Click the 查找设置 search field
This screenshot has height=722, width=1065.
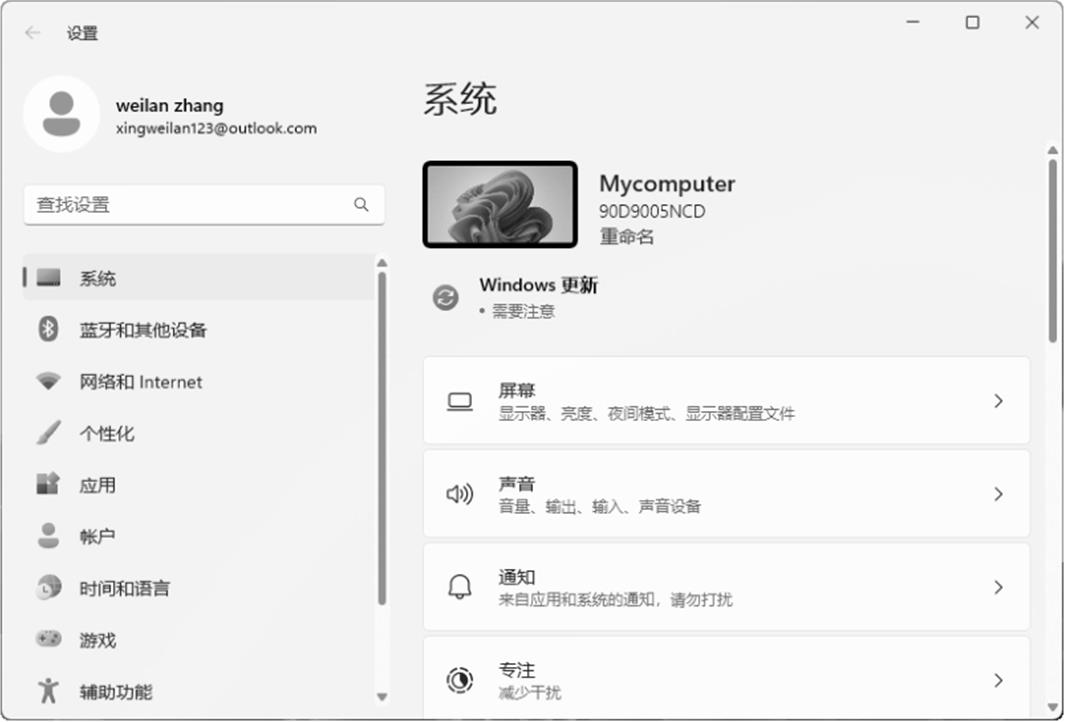190,205
